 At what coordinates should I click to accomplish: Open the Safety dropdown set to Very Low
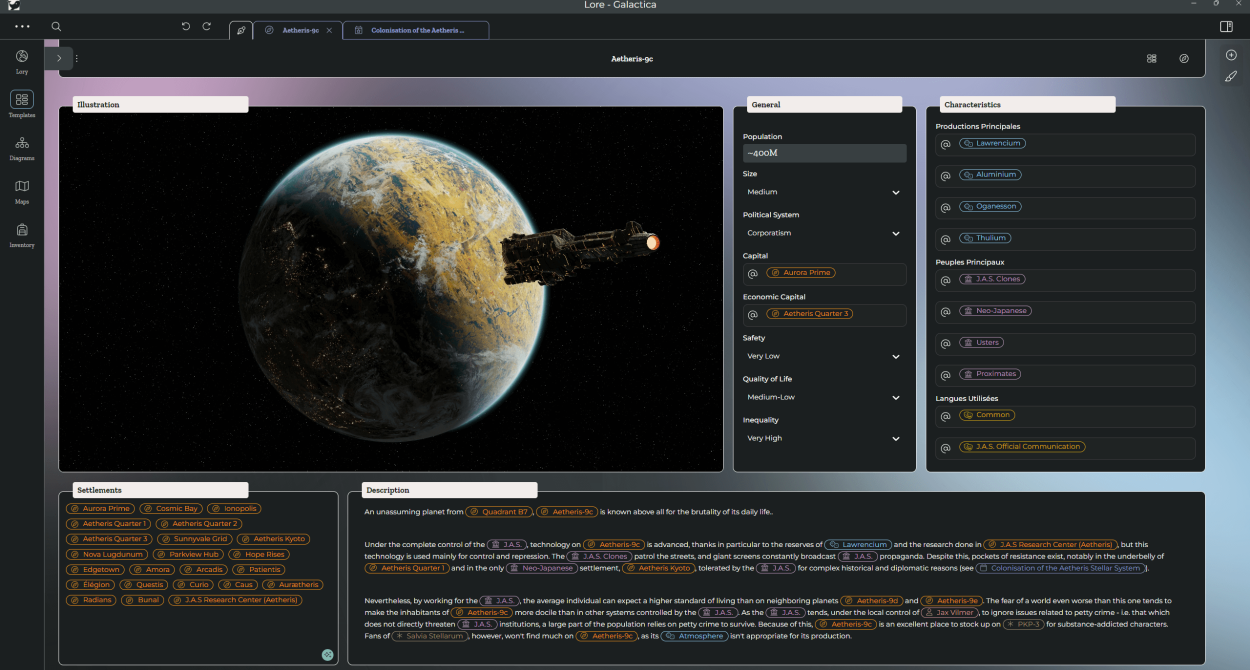click(x=824, y=356)
